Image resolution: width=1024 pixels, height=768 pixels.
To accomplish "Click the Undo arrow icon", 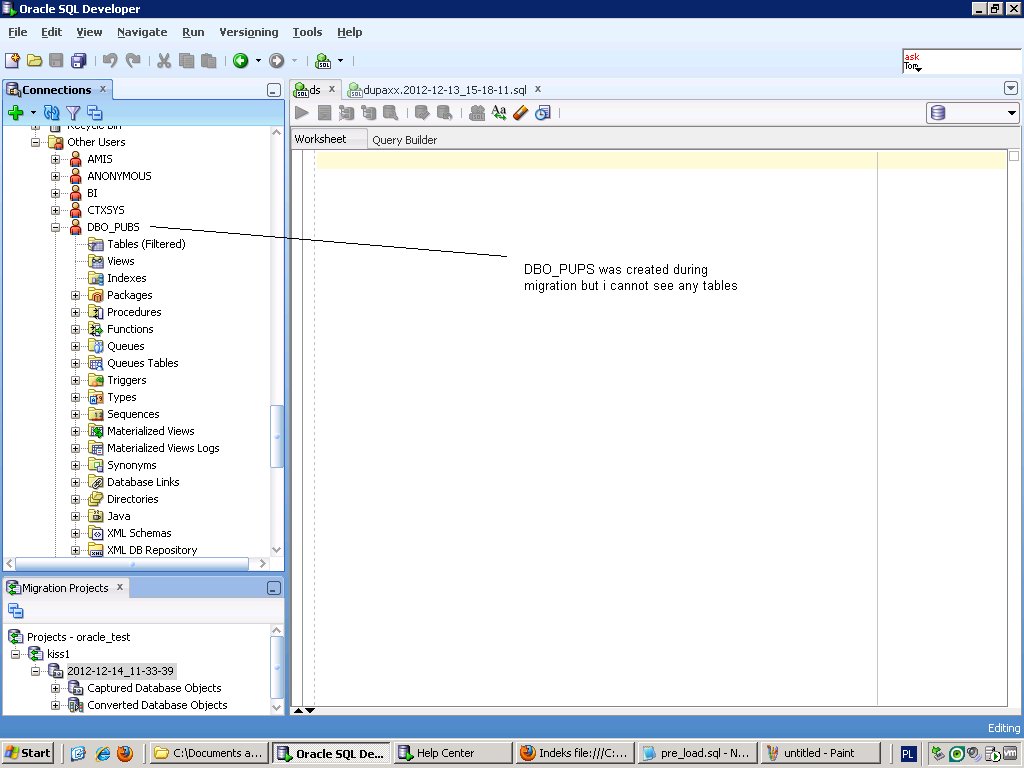I will point(110,61).
